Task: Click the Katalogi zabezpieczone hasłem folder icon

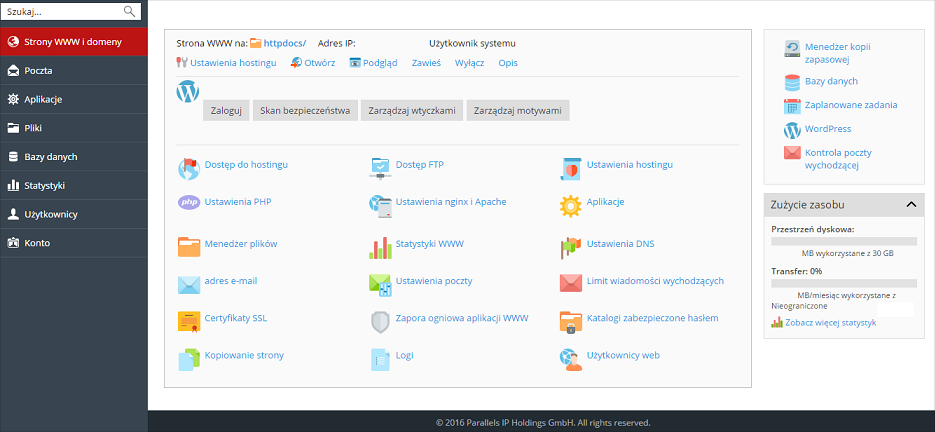Action: click(571, 322)
